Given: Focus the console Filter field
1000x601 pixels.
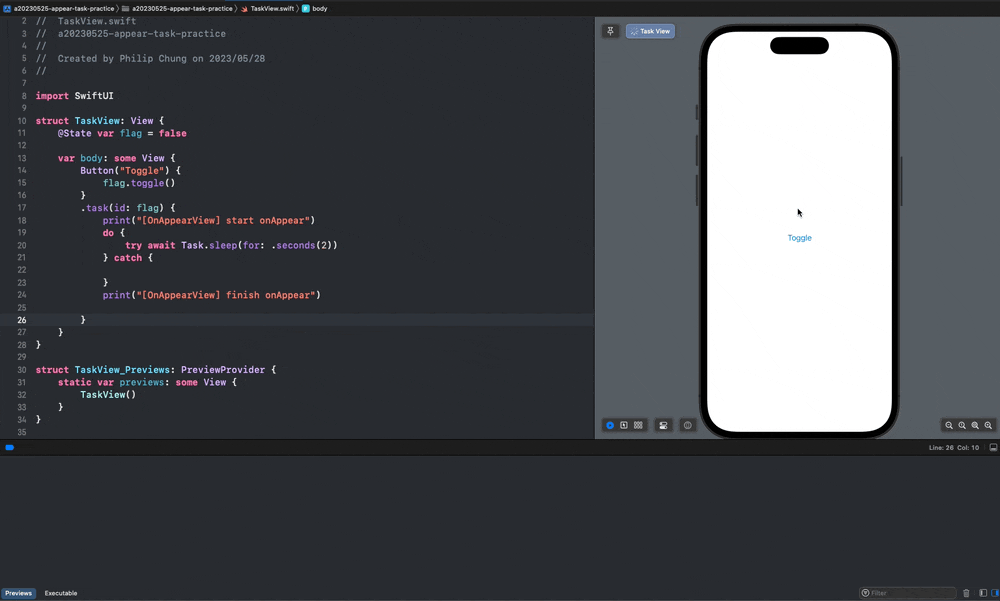Looking at the screenshot, I should coord(907,593).
